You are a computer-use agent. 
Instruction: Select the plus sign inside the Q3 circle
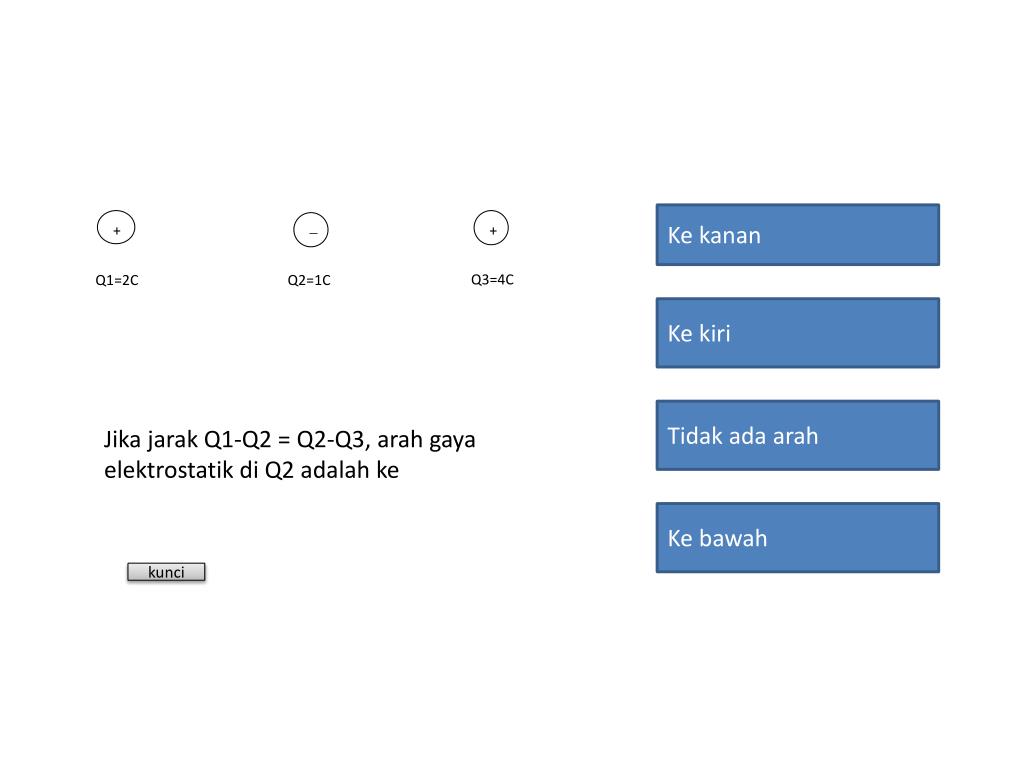[x=493, y=231]
